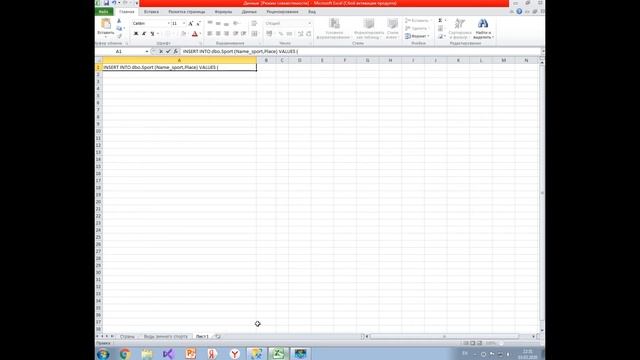This screenshot has height=360, width=640.
Task: Switch to the Данные ribbon tab
Action: (x=249, y=12)
